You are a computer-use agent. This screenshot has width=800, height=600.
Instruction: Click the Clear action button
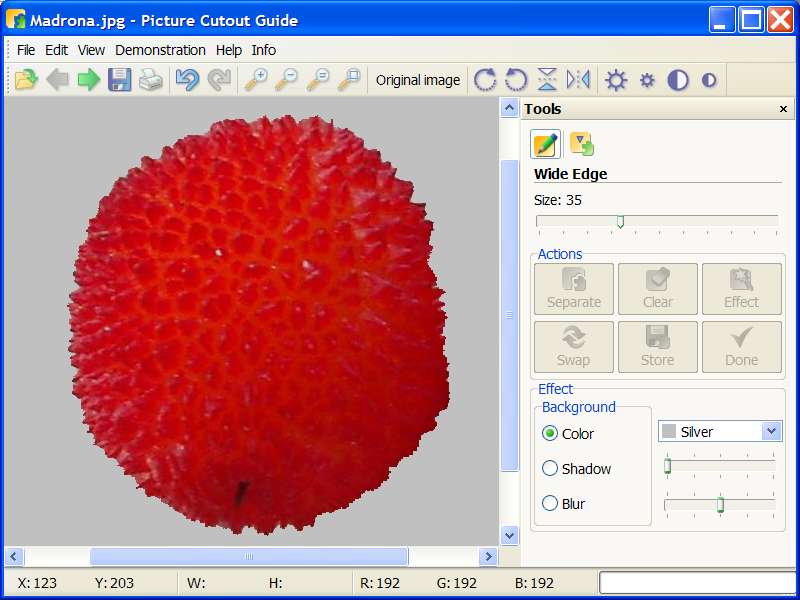pyautogui.click(x=658, y=289)
